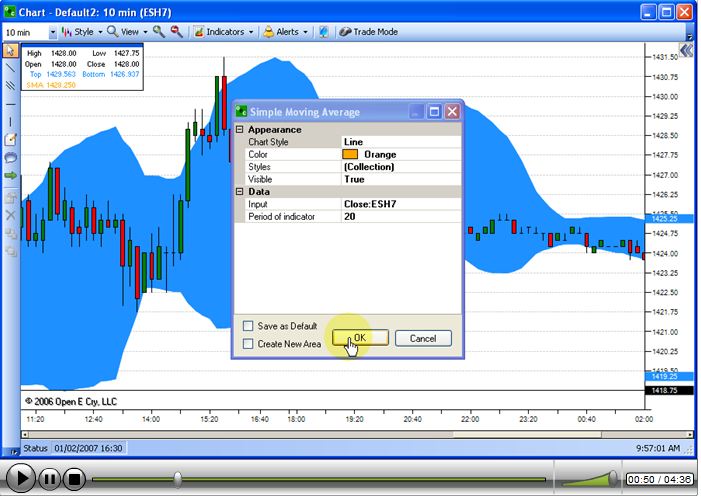Open the Style dropdown menu
The image size is (701, 498).
pos(82,32)
